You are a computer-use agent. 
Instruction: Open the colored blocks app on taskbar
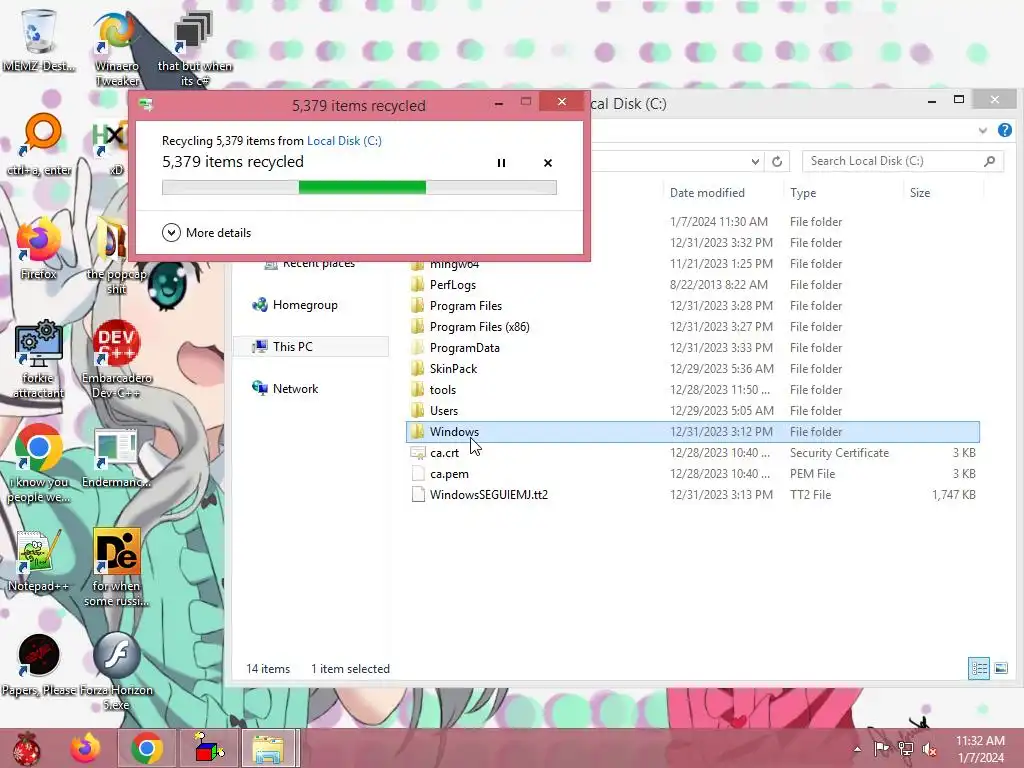coord(209,748)
